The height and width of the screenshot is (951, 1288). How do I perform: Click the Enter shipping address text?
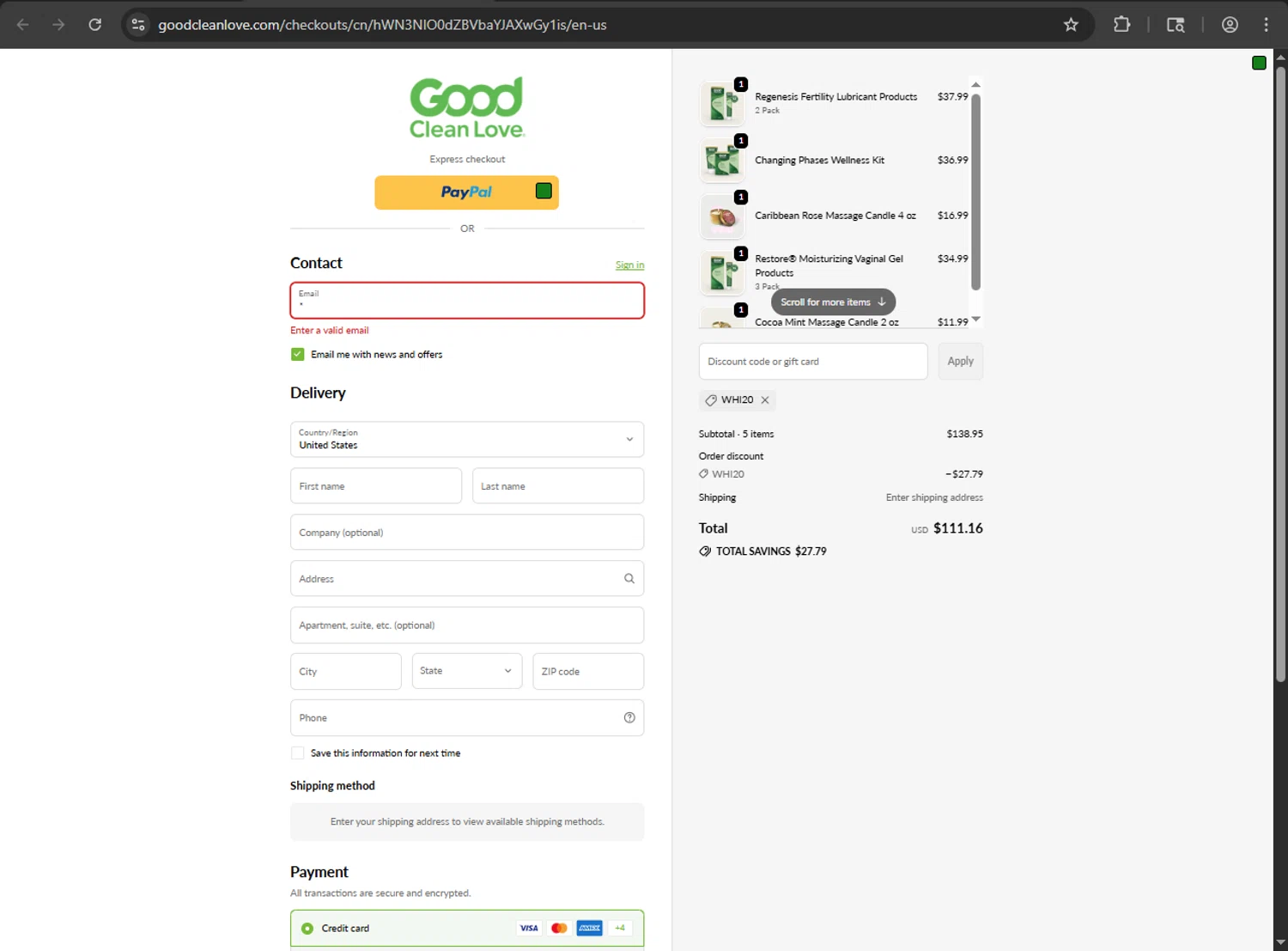934,497
